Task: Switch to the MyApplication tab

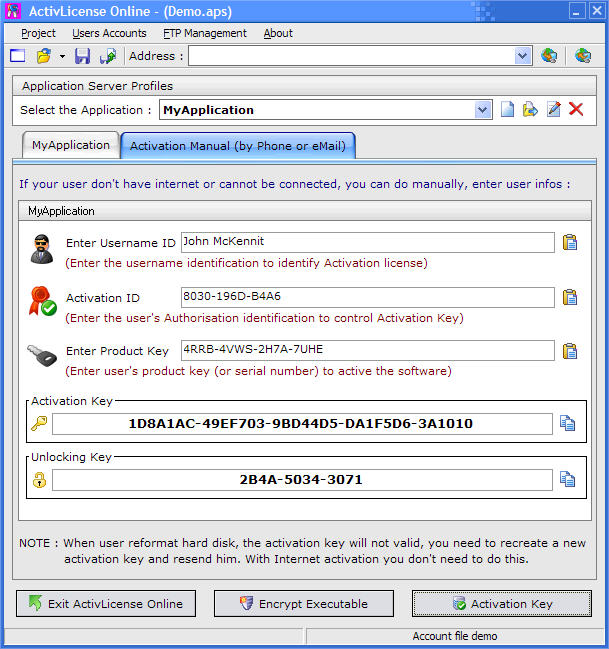Action: pos(71,145)
